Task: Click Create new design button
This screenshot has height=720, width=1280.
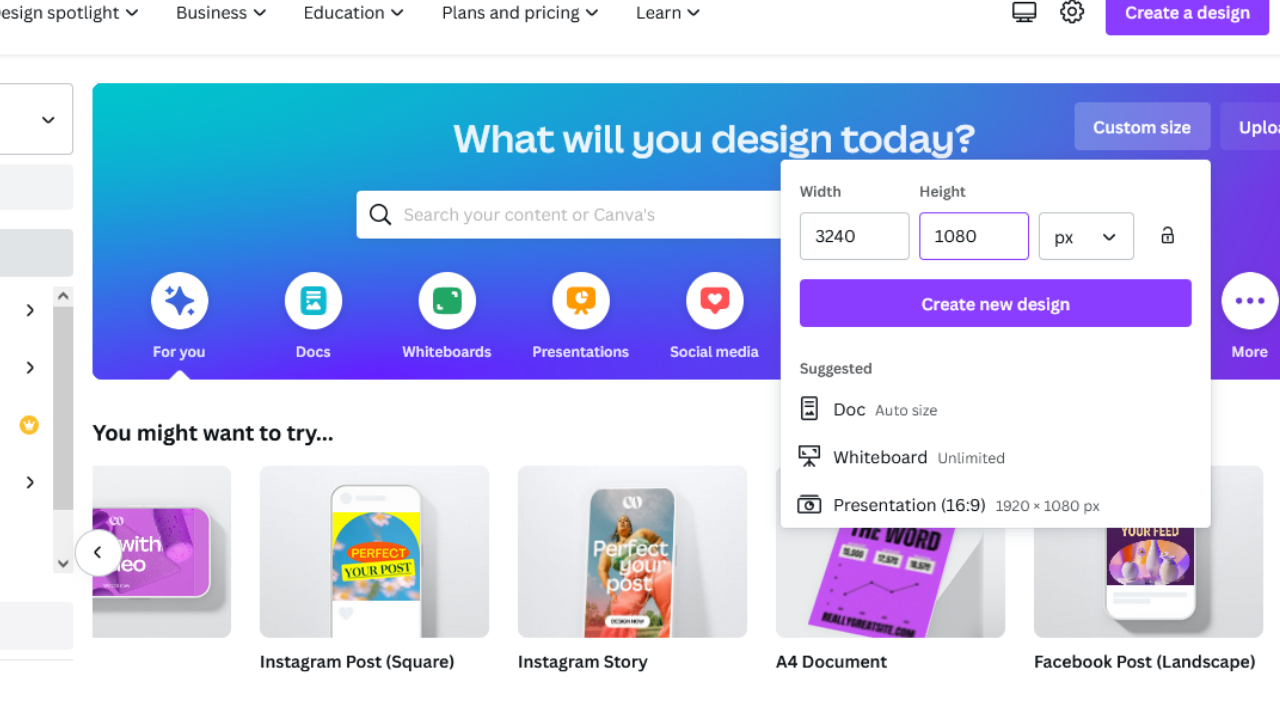Action: (x=995, y=303)
